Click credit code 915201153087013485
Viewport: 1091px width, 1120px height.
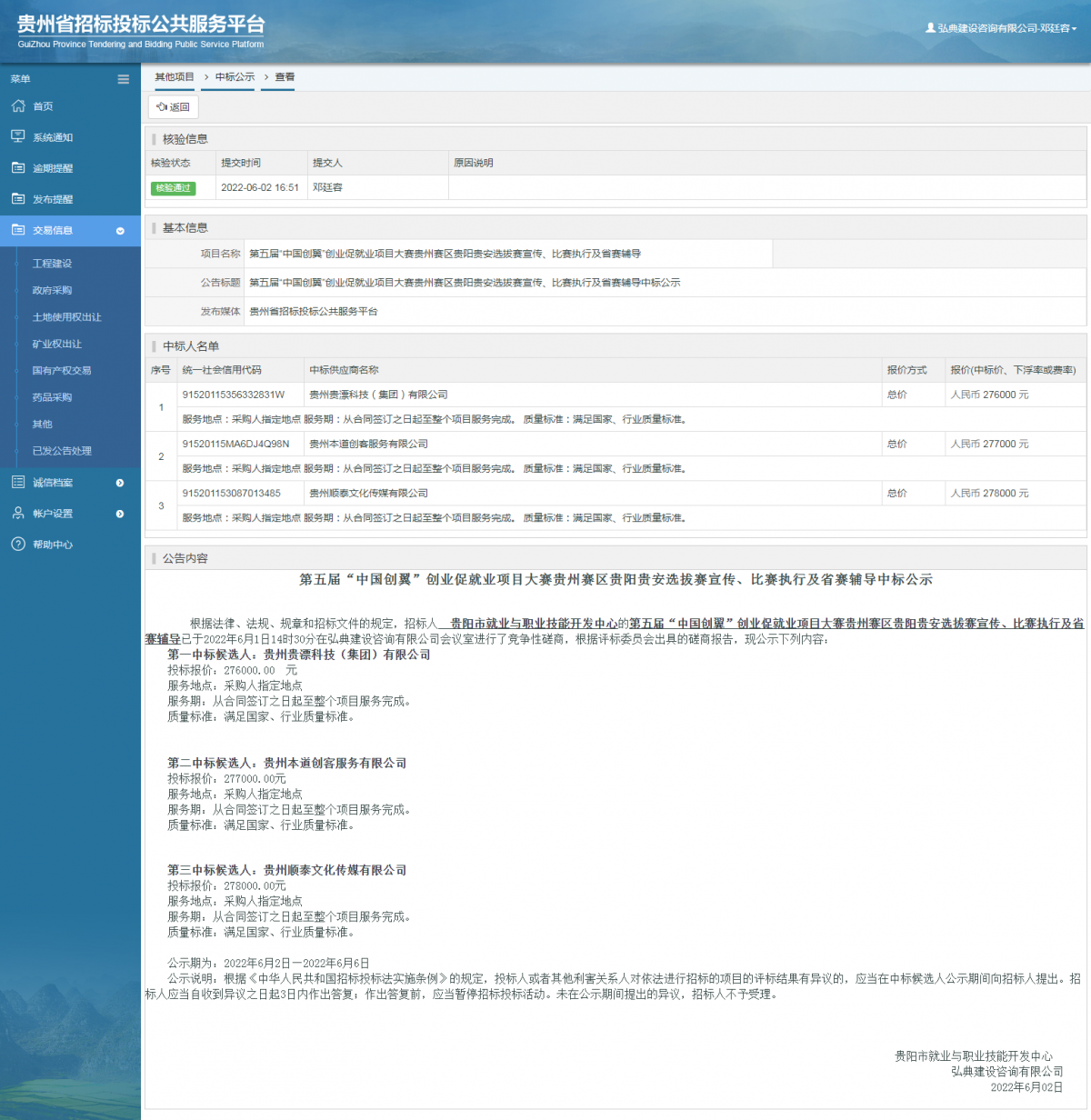[x=232, y=493]
